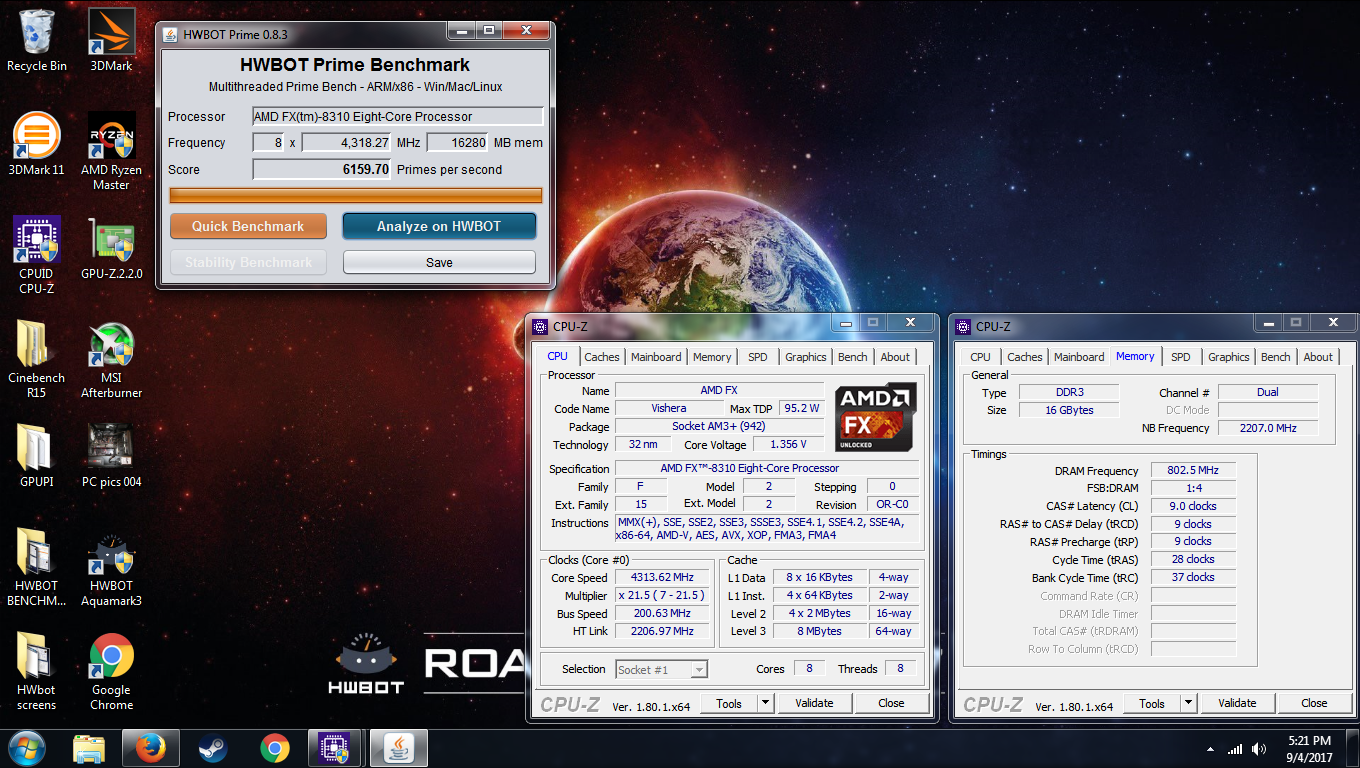
Task: Switch to the Java HWBOT Prime taskbar button
Action: (399, 748)
